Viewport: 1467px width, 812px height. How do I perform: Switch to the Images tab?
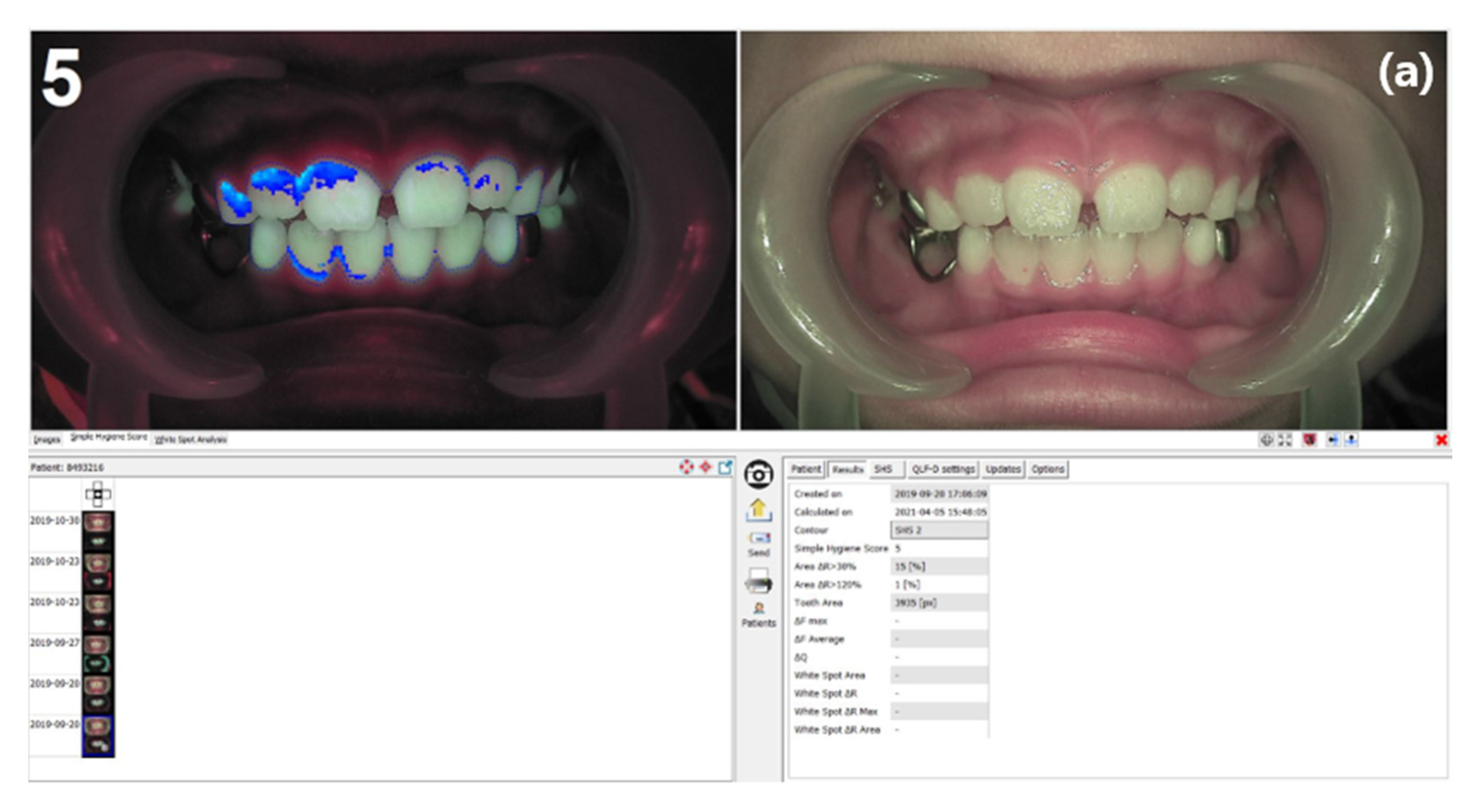tap(47, 439)
